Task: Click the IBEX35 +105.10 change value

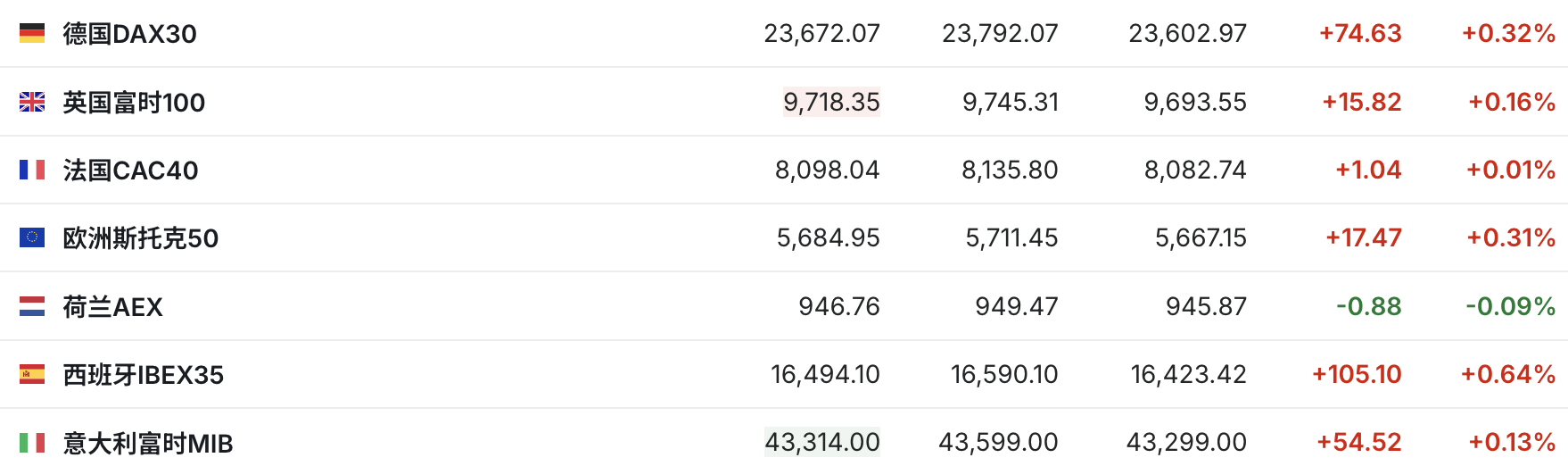Action: pos(1357,374)
